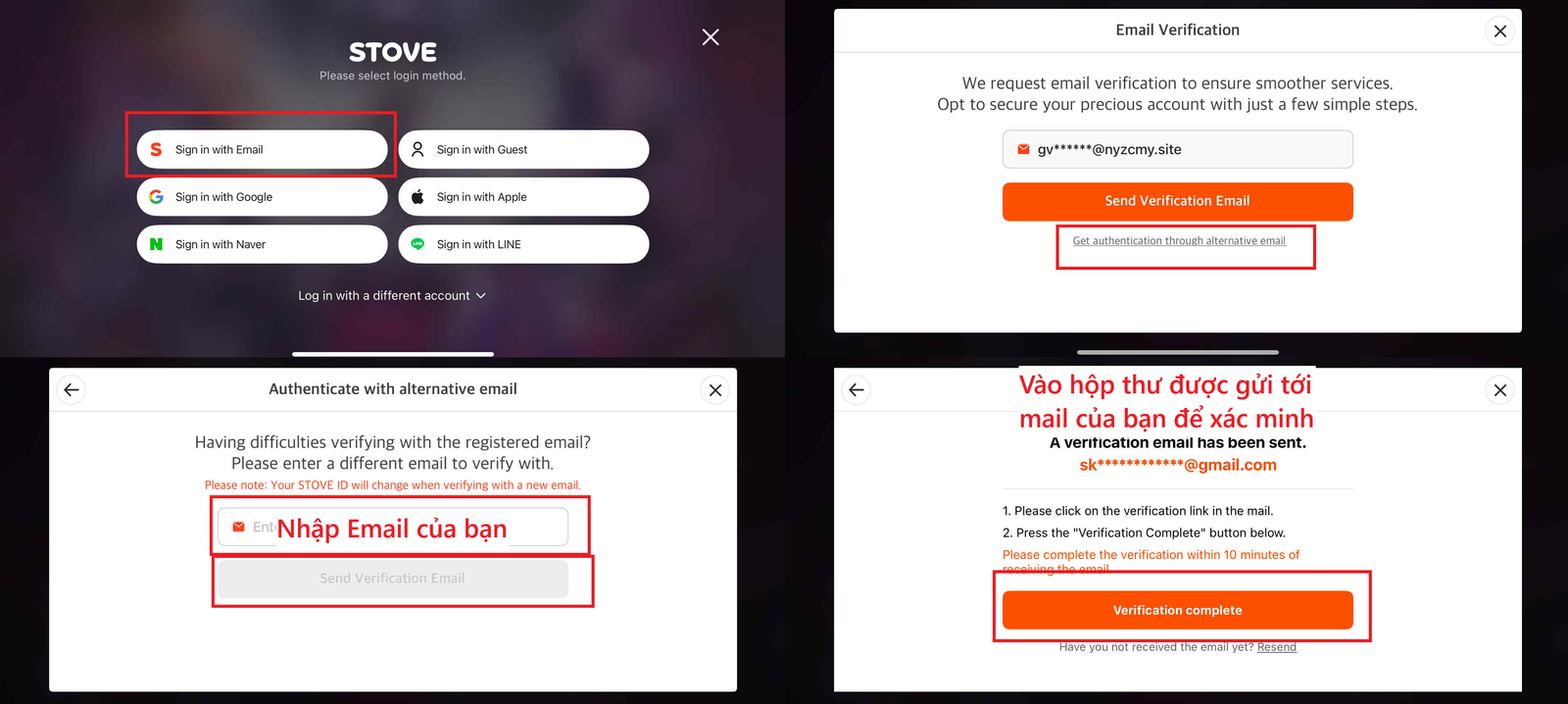The height and width of the screenshot is (704, 1568).
Task: Go back from Authenticate with alternative email
Action: [72, 389]
